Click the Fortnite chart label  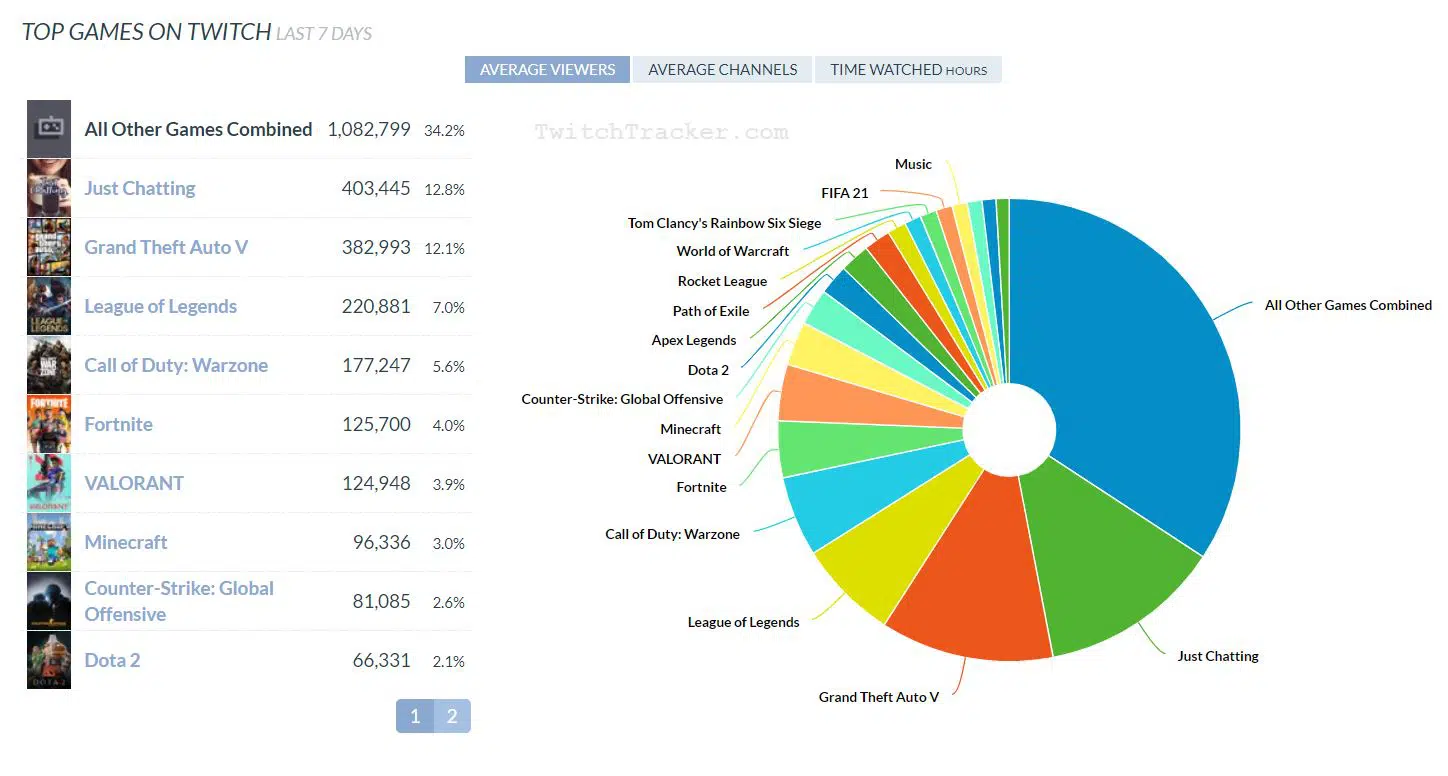(701, 487)
